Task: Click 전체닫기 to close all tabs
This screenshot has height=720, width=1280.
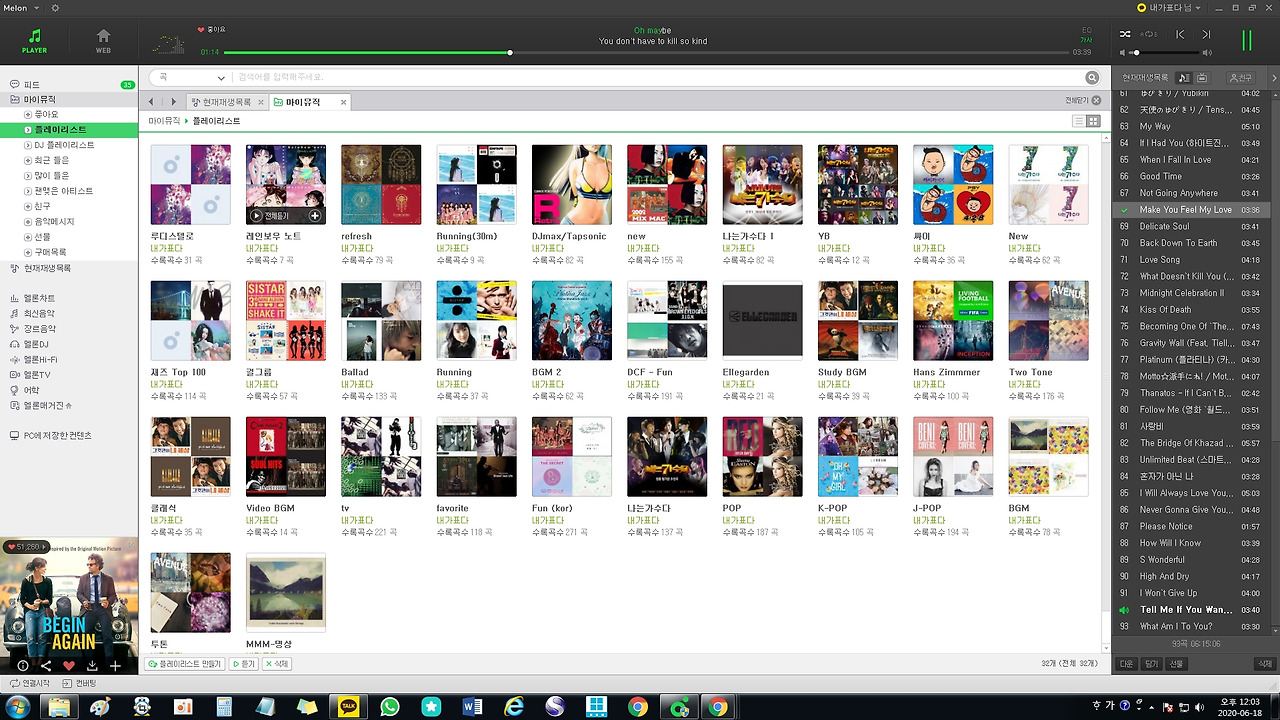Action: 1082,100
